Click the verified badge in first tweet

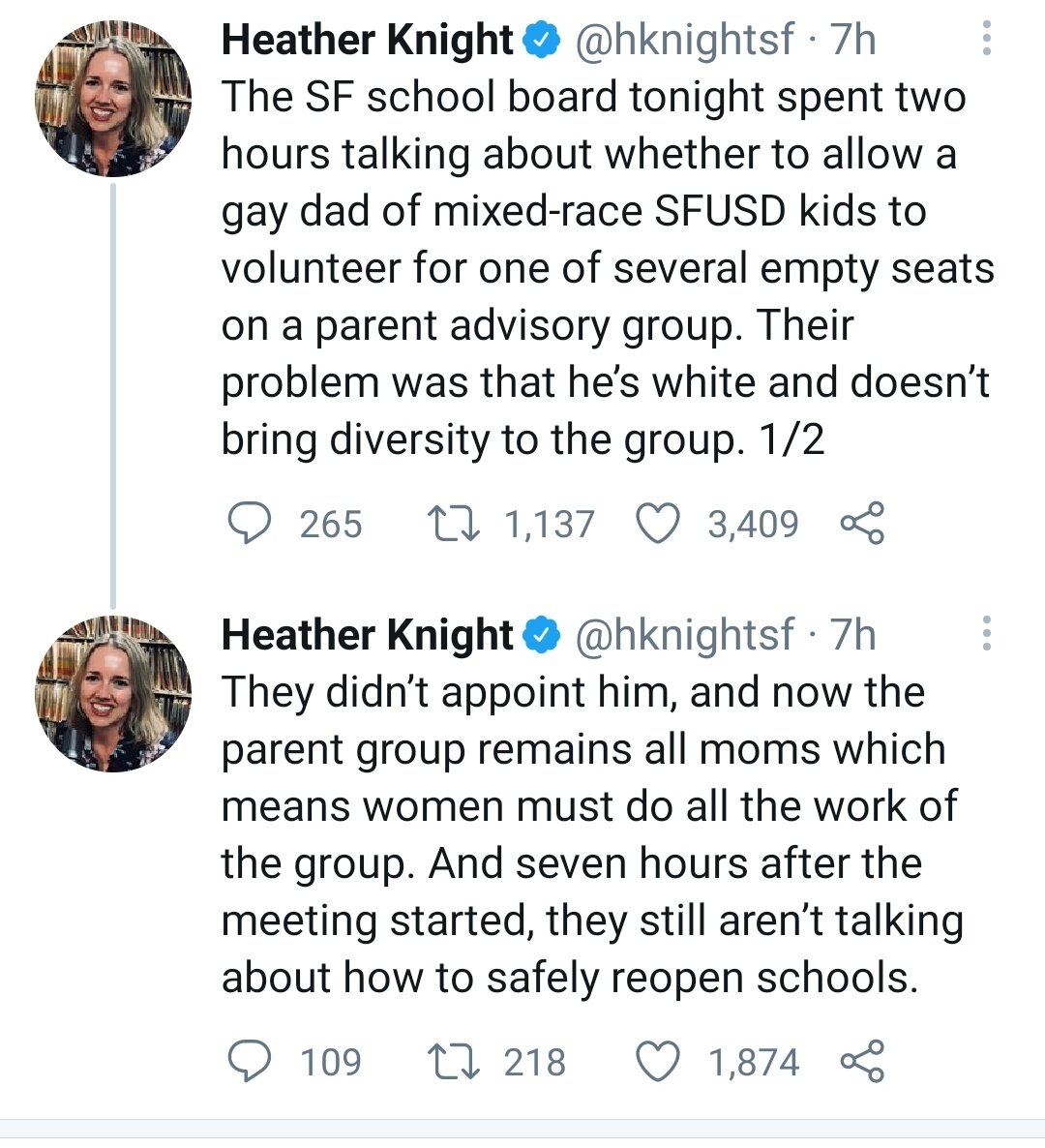tap(542, 40)
